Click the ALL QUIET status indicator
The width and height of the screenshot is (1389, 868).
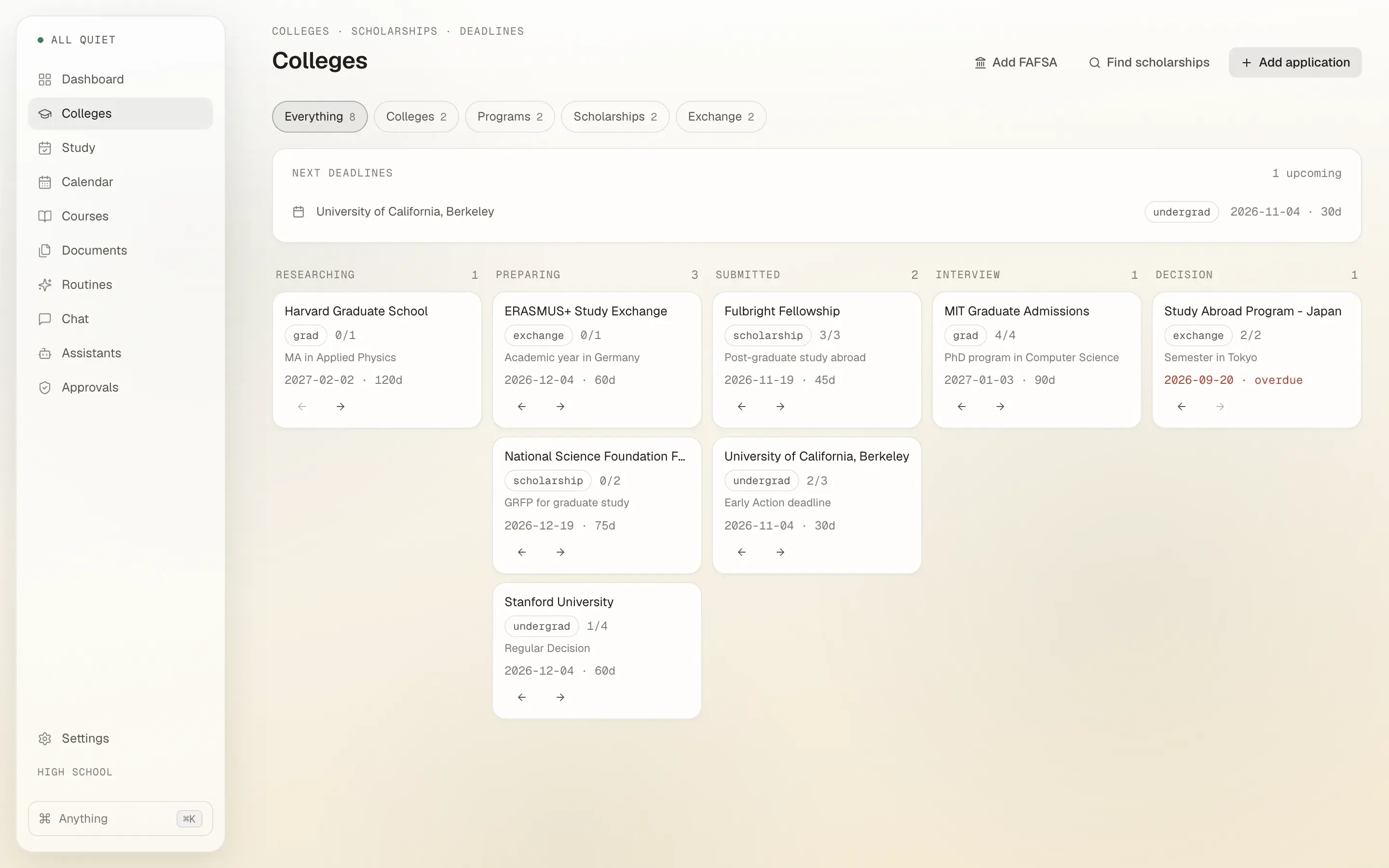click(76, 40)
